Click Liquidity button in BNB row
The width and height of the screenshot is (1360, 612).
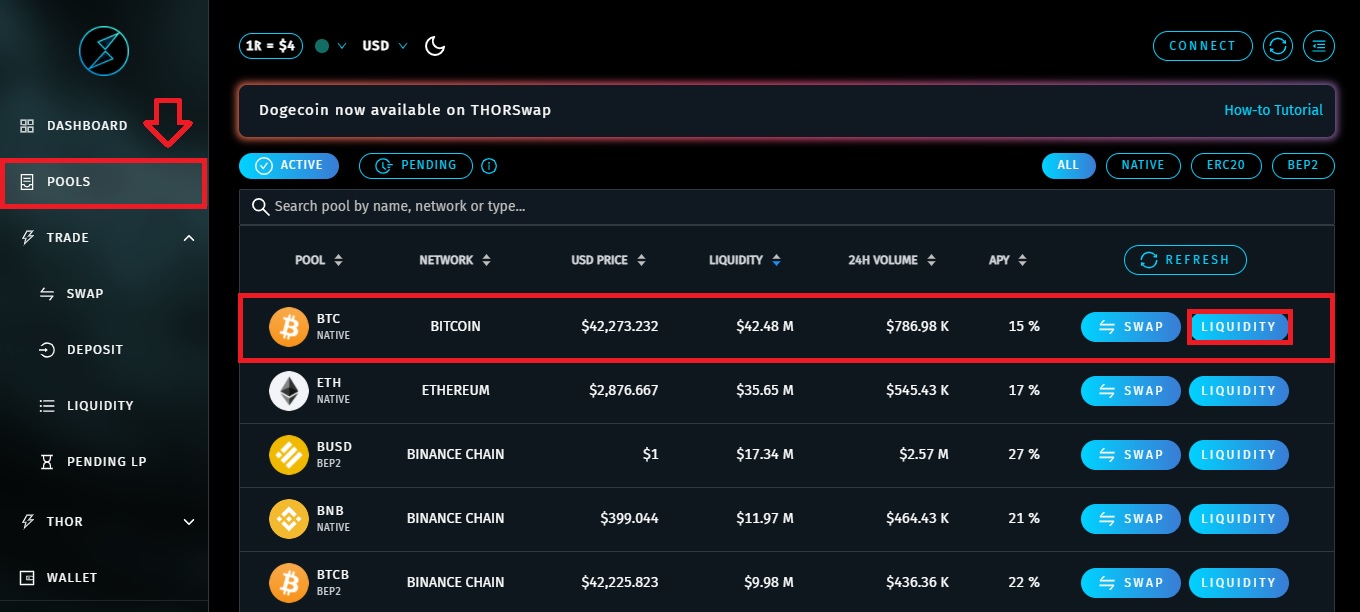pos(1239,519)
